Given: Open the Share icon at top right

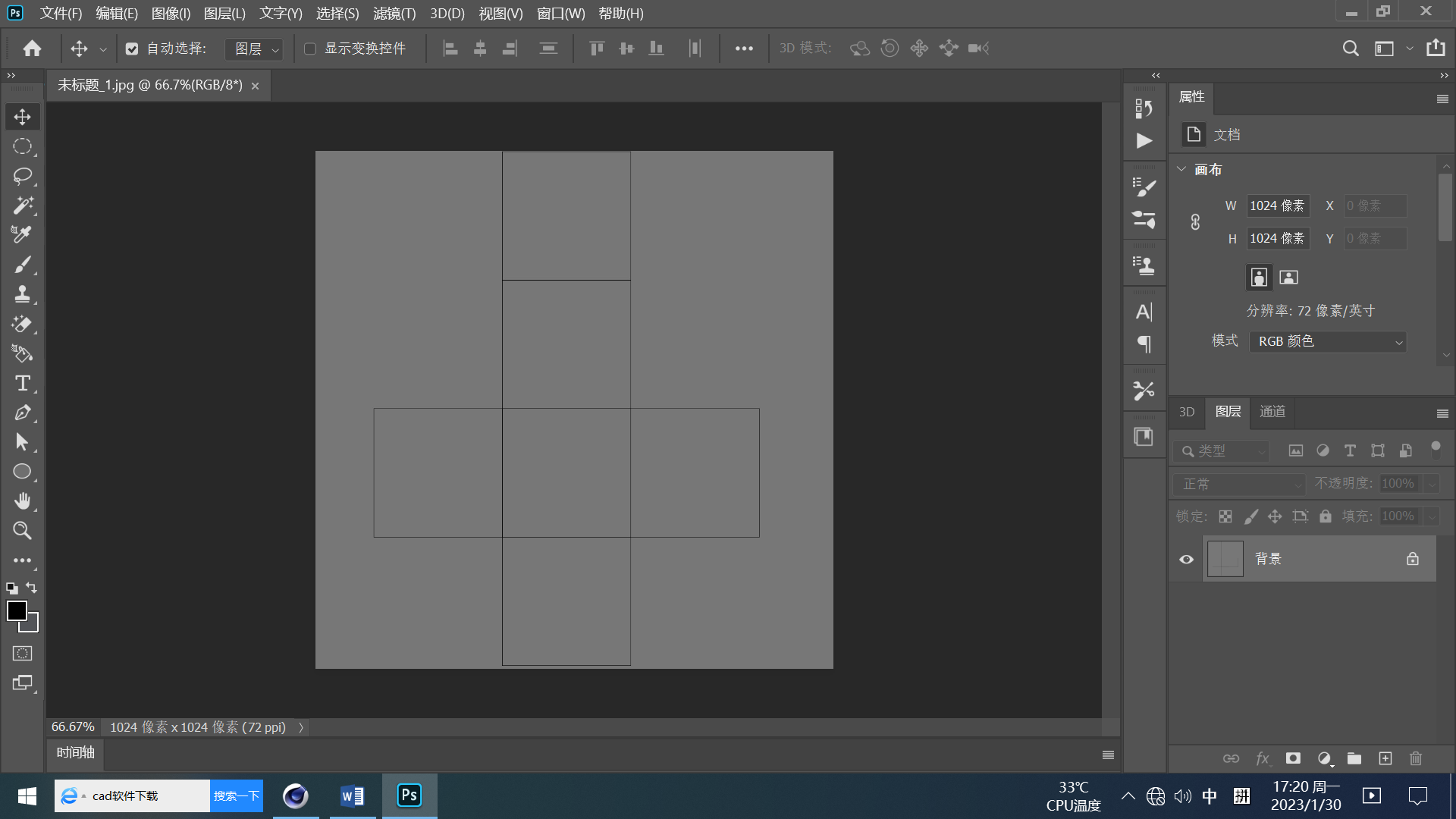Looking at the screenshot, I should point(1436,48).
